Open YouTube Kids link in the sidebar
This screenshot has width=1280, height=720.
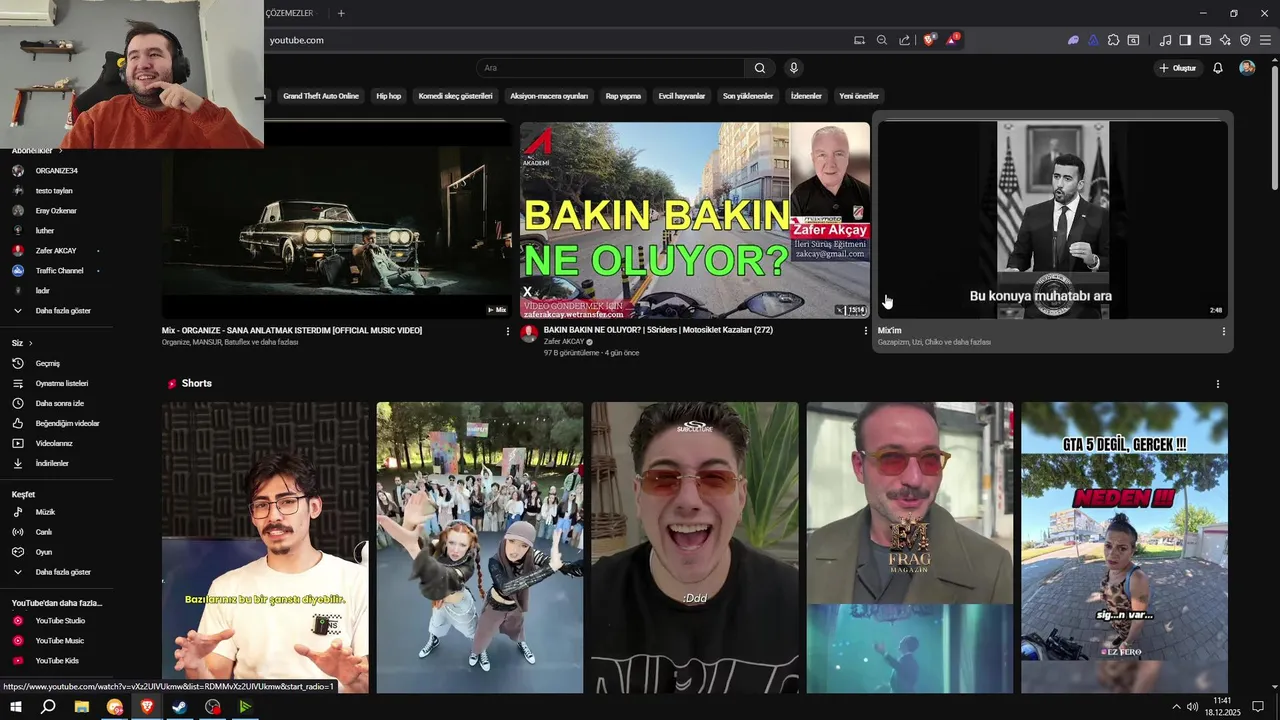click(56, 661)
